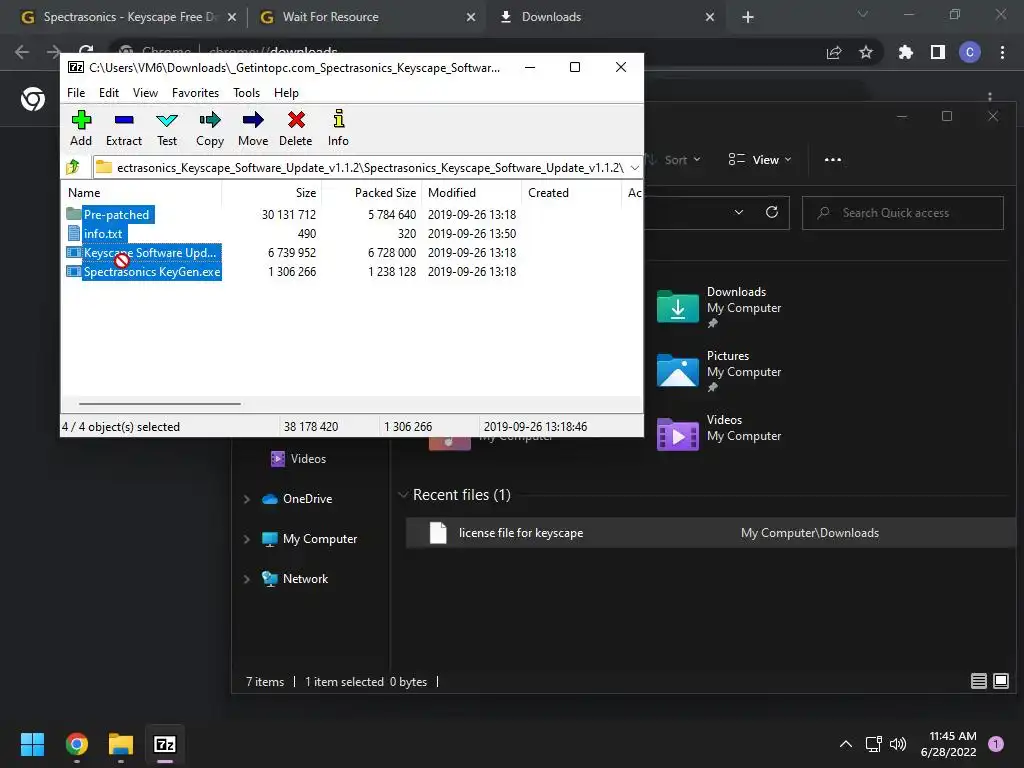Go up one folder level in 7-Zip
Screen dimensions: 1024x768
tap(73, 167)
